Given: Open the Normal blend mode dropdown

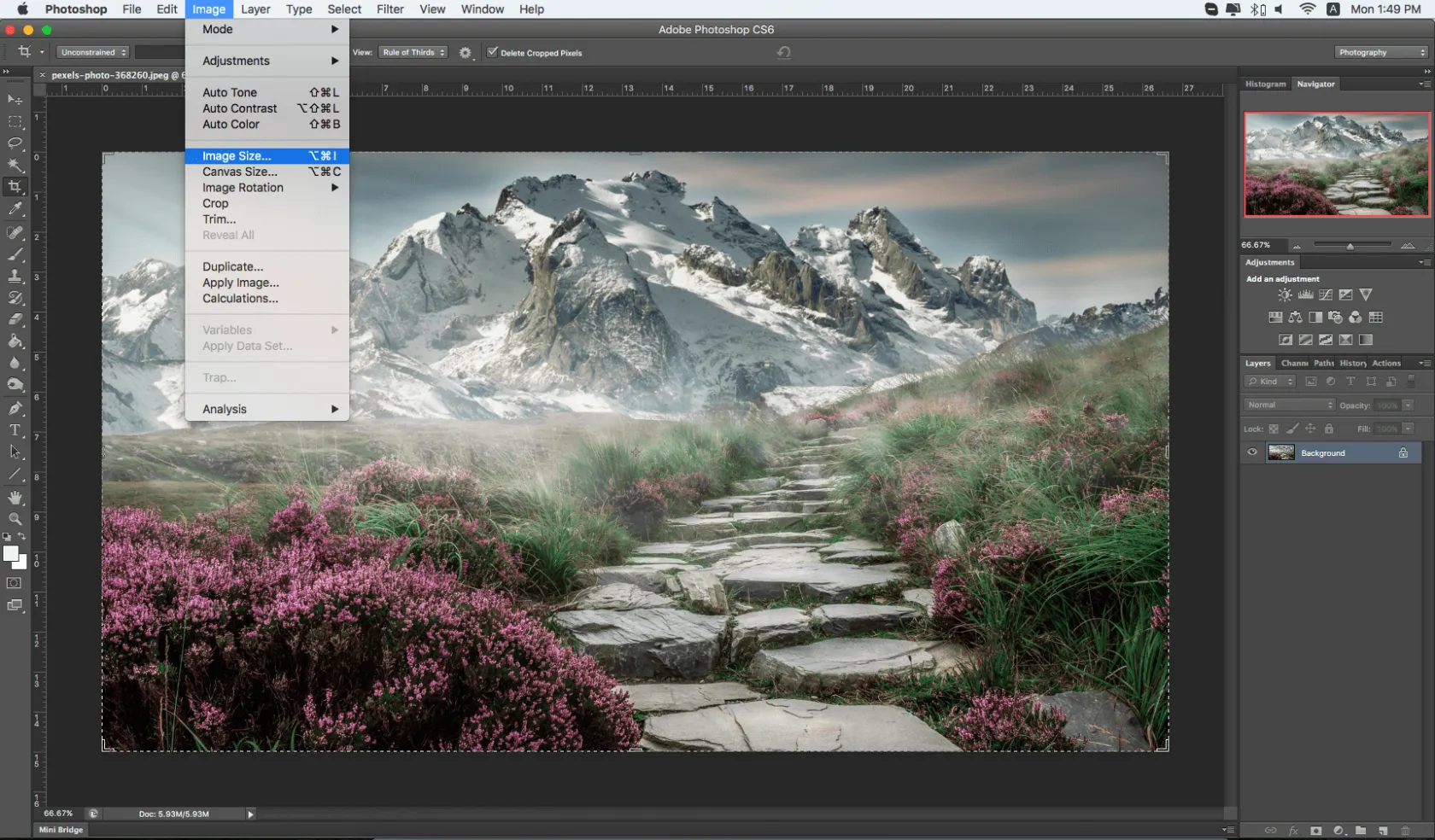Looking at the screenshot, I should click(1288, 405).
